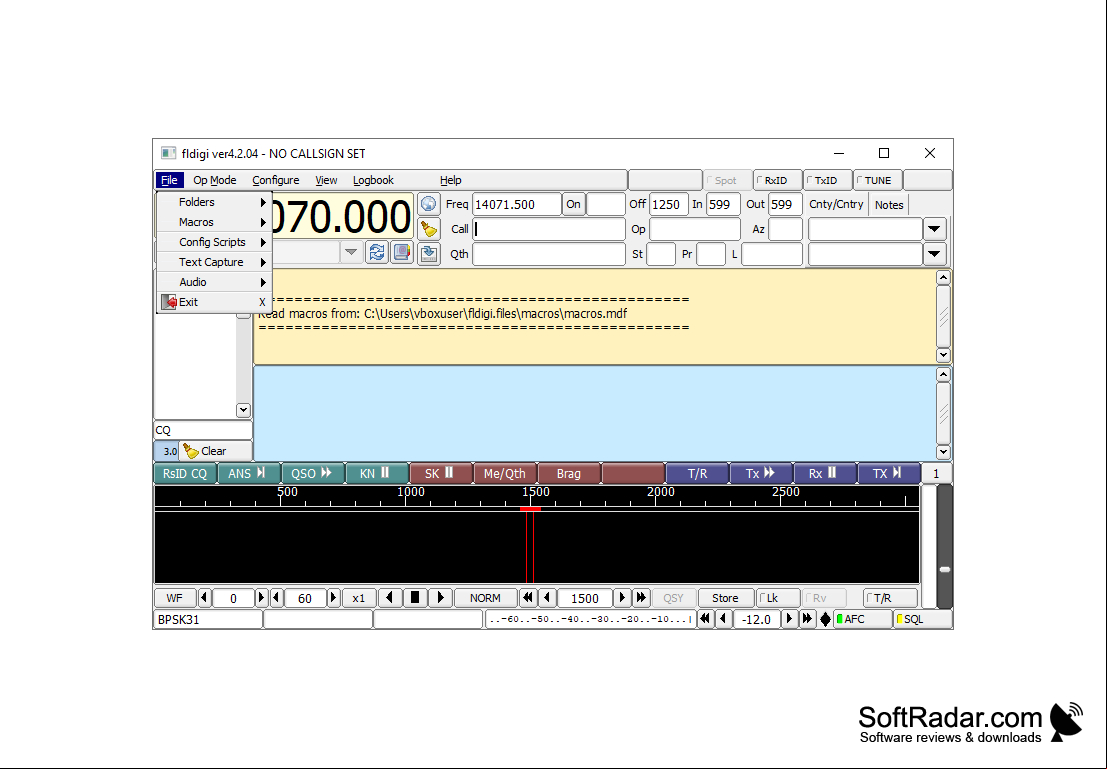Image resolution: width=1107 pixels, height=769 pixels.
Task: Click double-left arrow beside -12.0 squelch value
Action: click(705, 619)
